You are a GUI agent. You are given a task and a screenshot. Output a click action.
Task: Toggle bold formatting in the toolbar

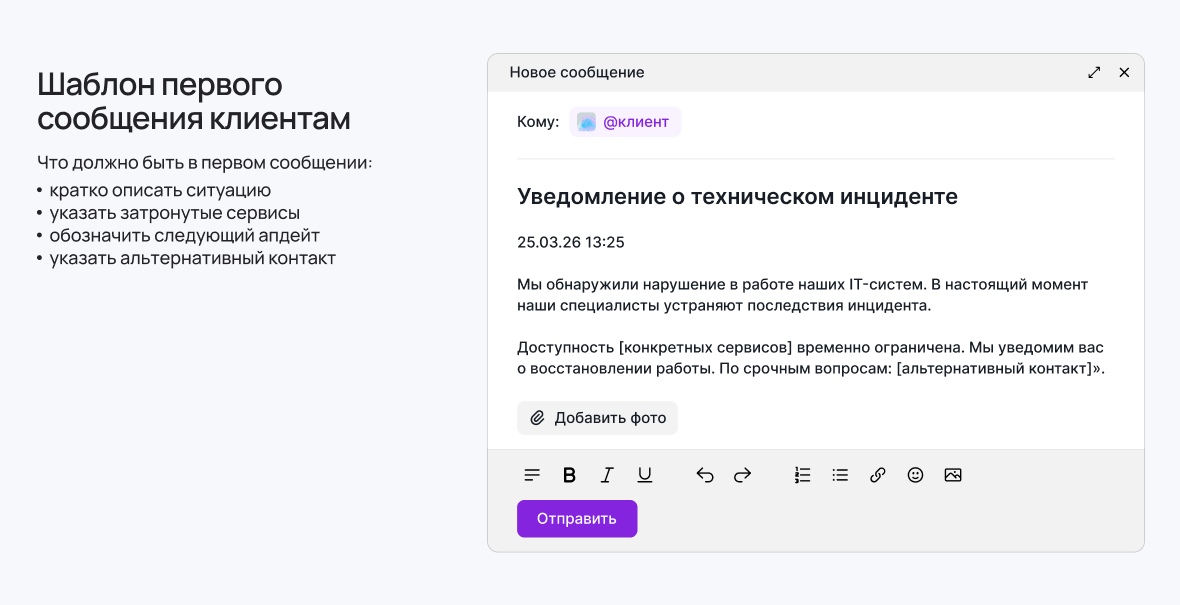[569, 475]
